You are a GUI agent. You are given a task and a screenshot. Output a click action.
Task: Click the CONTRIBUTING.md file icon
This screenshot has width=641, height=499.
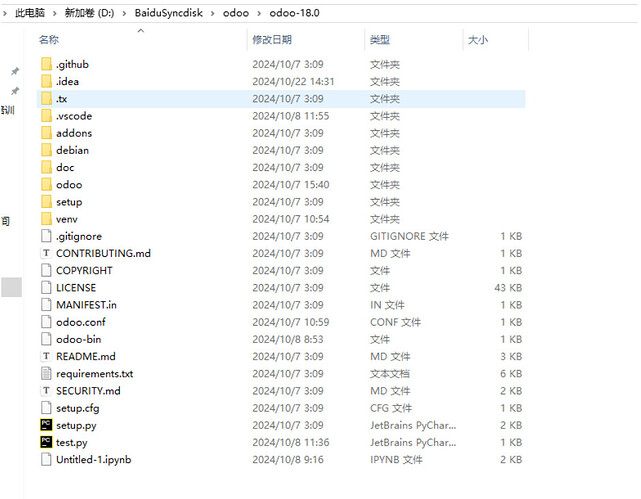[46, 253]
